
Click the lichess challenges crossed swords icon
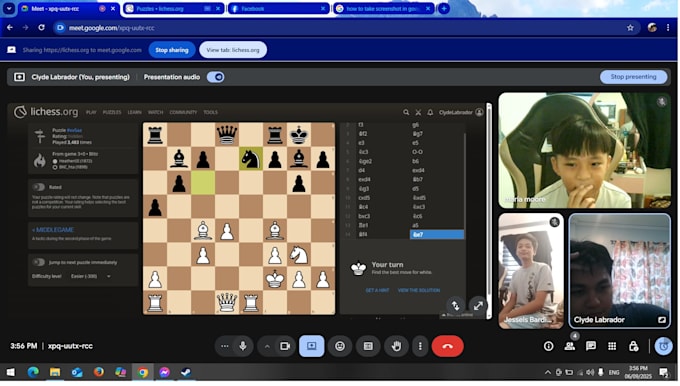point(418,112)
